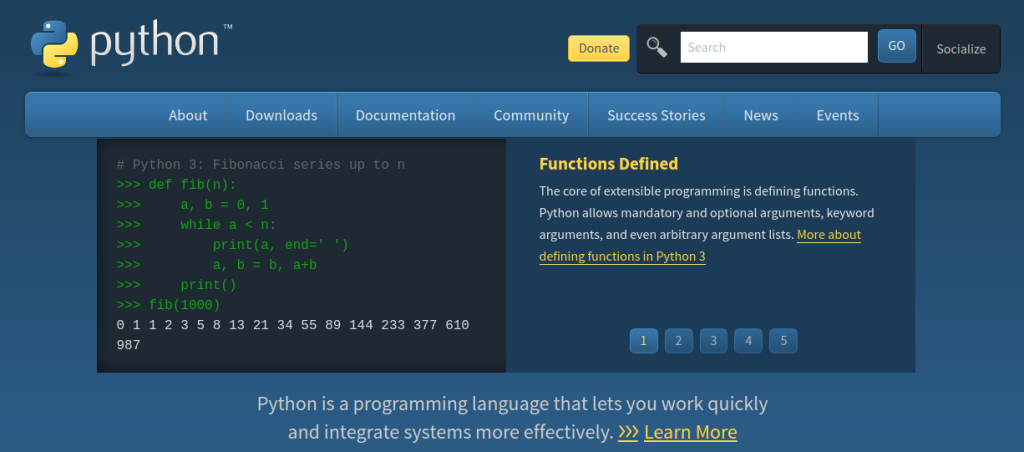This screenshot has width=1024, height=452.
Task: Switch to carousel slide 2
Action: coord(679,340)
